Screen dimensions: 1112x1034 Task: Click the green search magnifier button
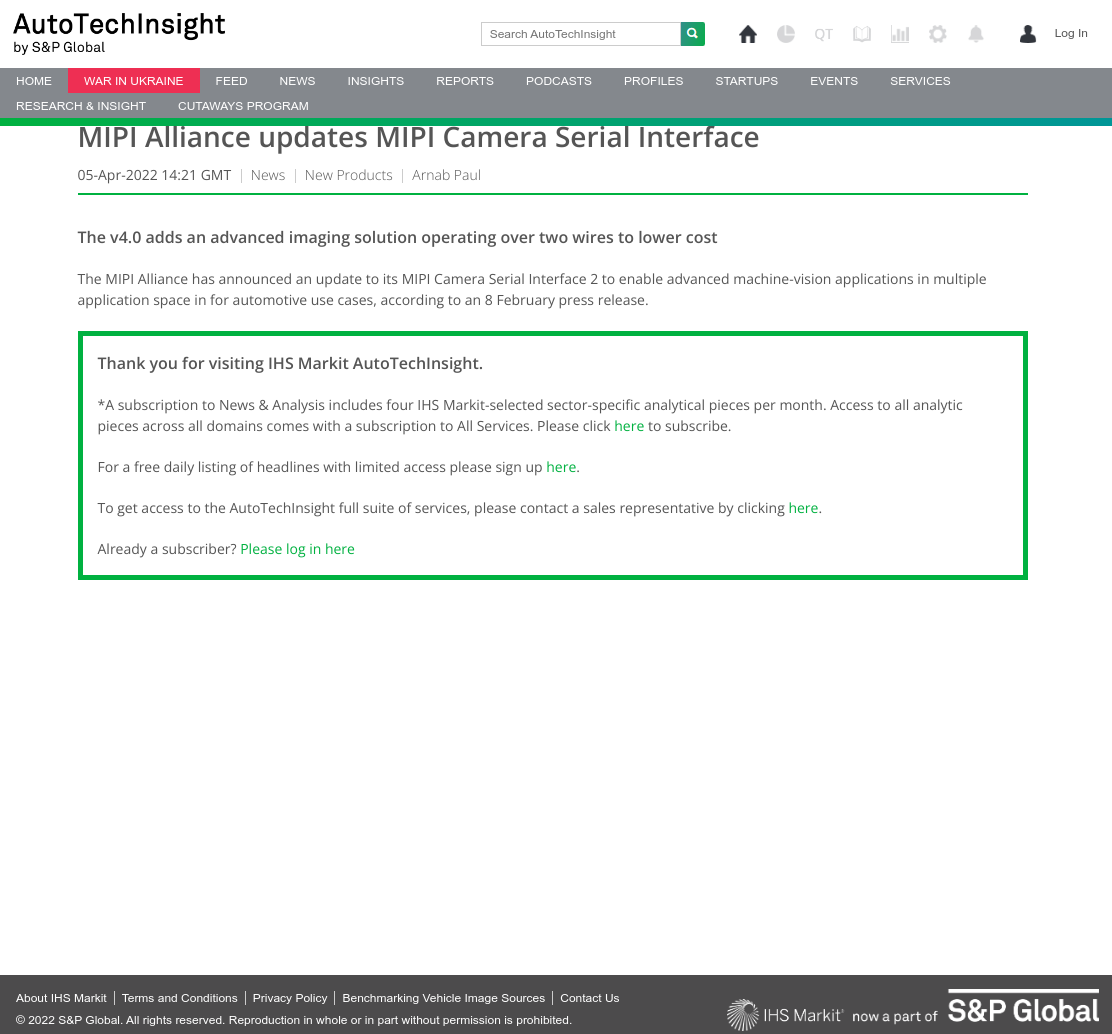point(692,34)
